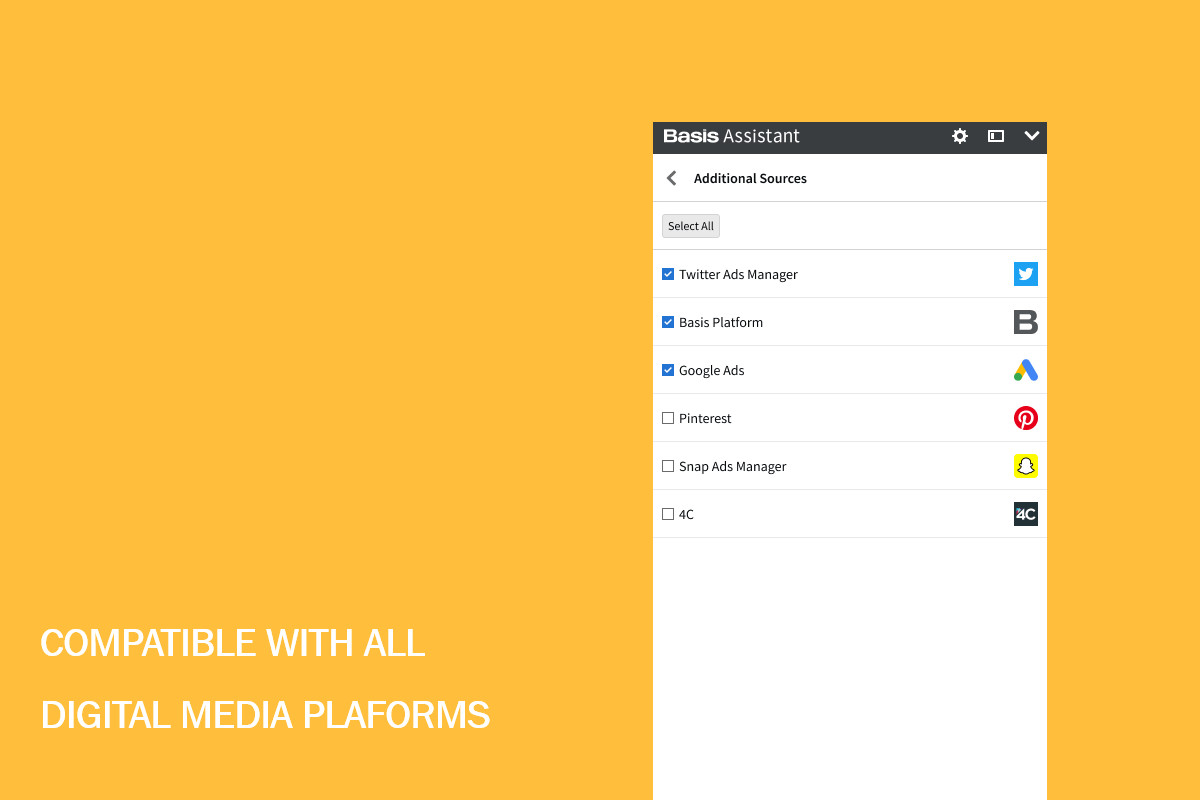This screenshot has width=1200, height=800.
Task: Click the Basis Platform B logo
Action: [x=1025, y=322]
